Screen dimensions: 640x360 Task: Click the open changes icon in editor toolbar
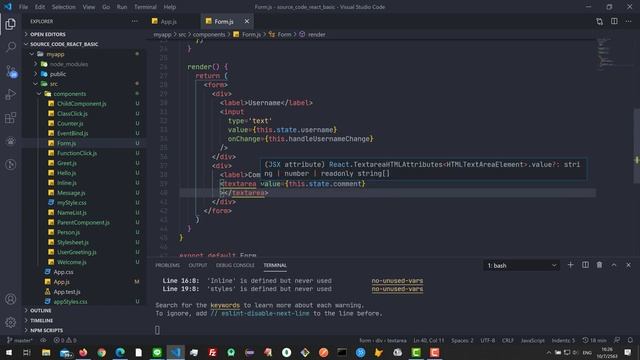point(599,21)
